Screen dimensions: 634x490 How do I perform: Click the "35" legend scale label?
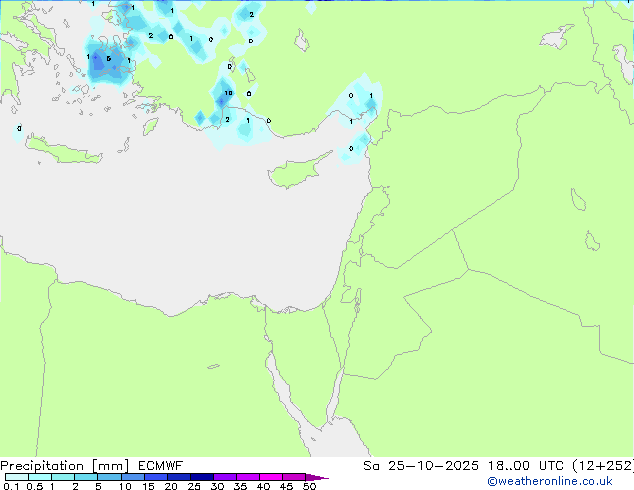(240, 486)
